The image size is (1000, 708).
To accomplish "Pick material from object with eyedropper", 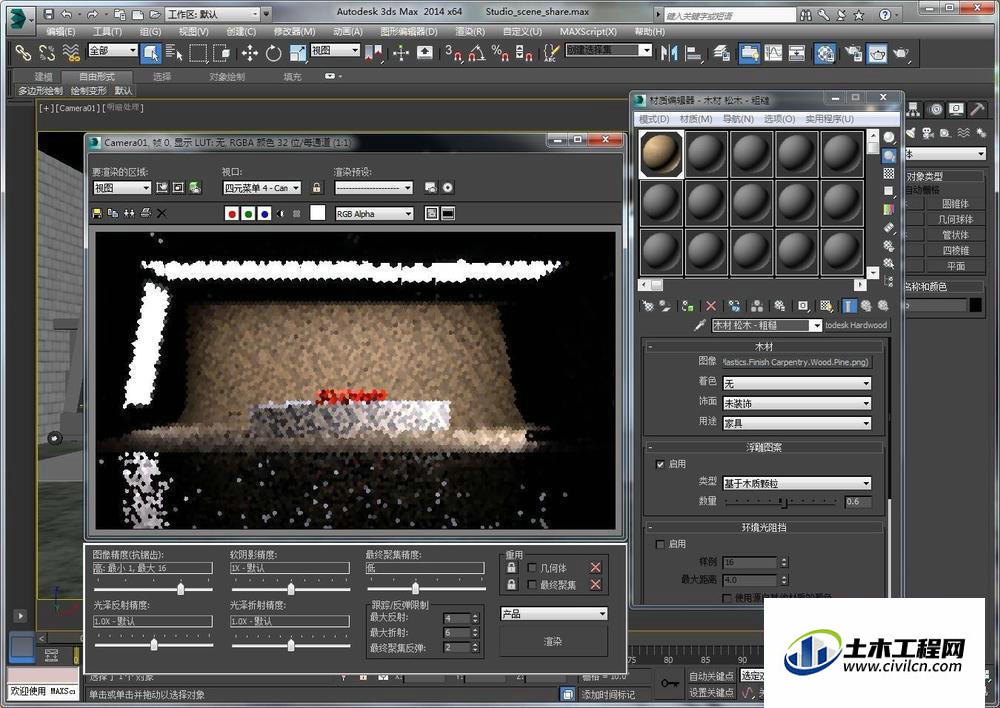I will coord(699,325).
